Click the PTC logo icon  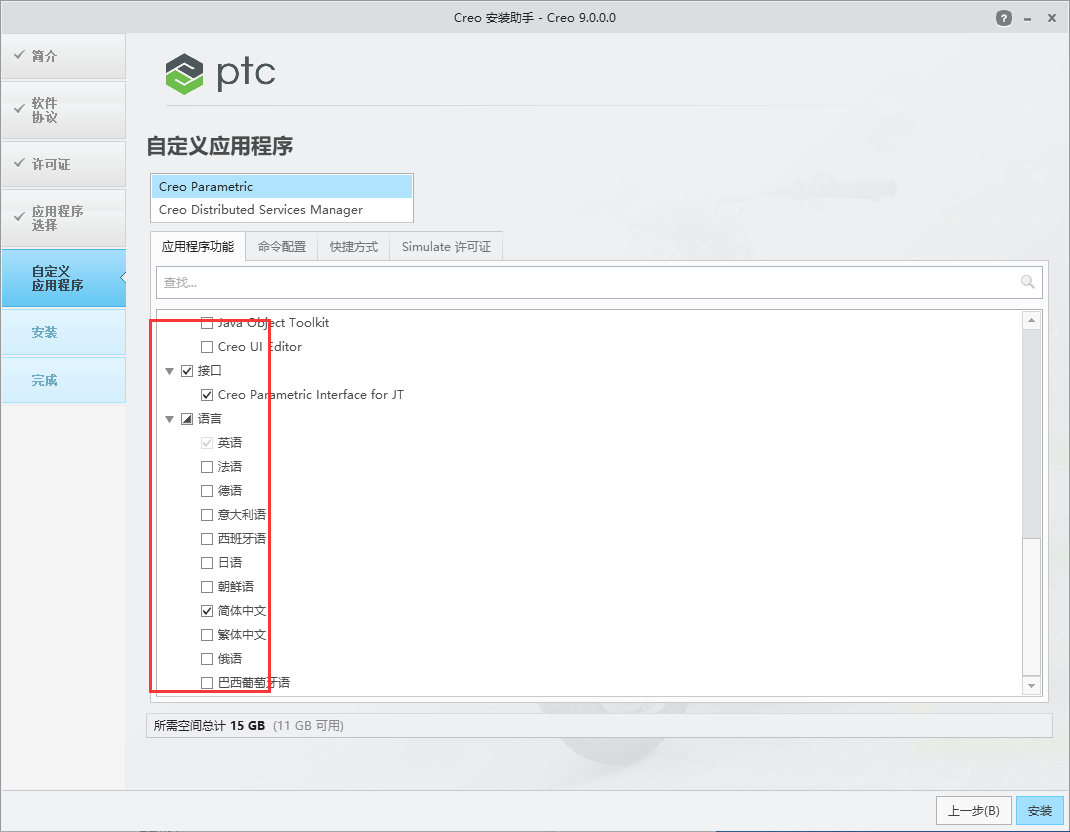point(183,73)
